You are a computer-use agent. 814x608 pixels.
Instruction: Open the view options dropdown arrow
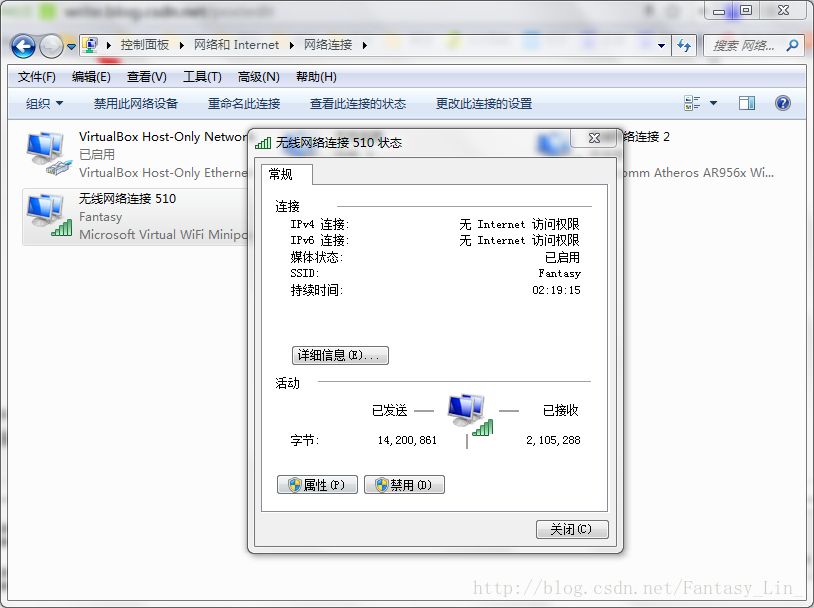(713, 103)
